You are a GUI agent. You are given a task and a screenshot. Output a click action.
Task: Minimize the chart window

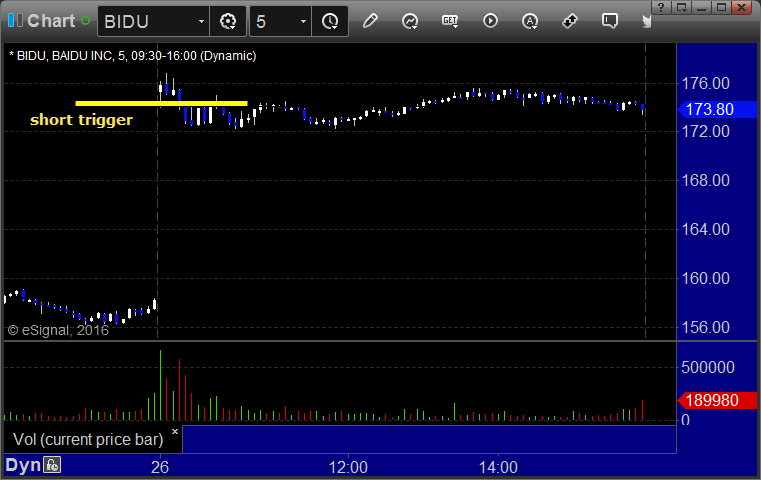pyautogui.click(x=701, y=7)
